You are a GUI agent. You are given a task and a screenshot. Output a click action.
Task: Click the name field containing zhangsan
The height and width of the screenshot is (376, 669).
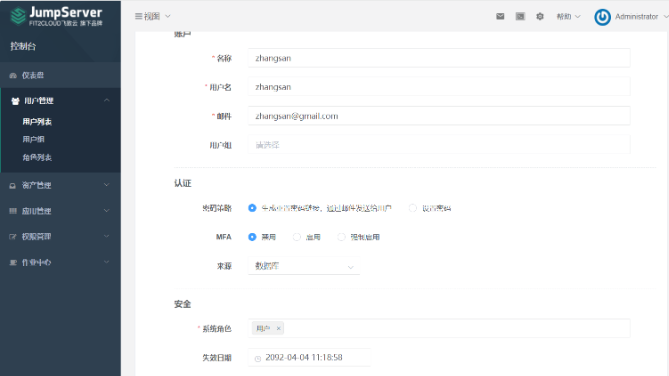[439, 58]
